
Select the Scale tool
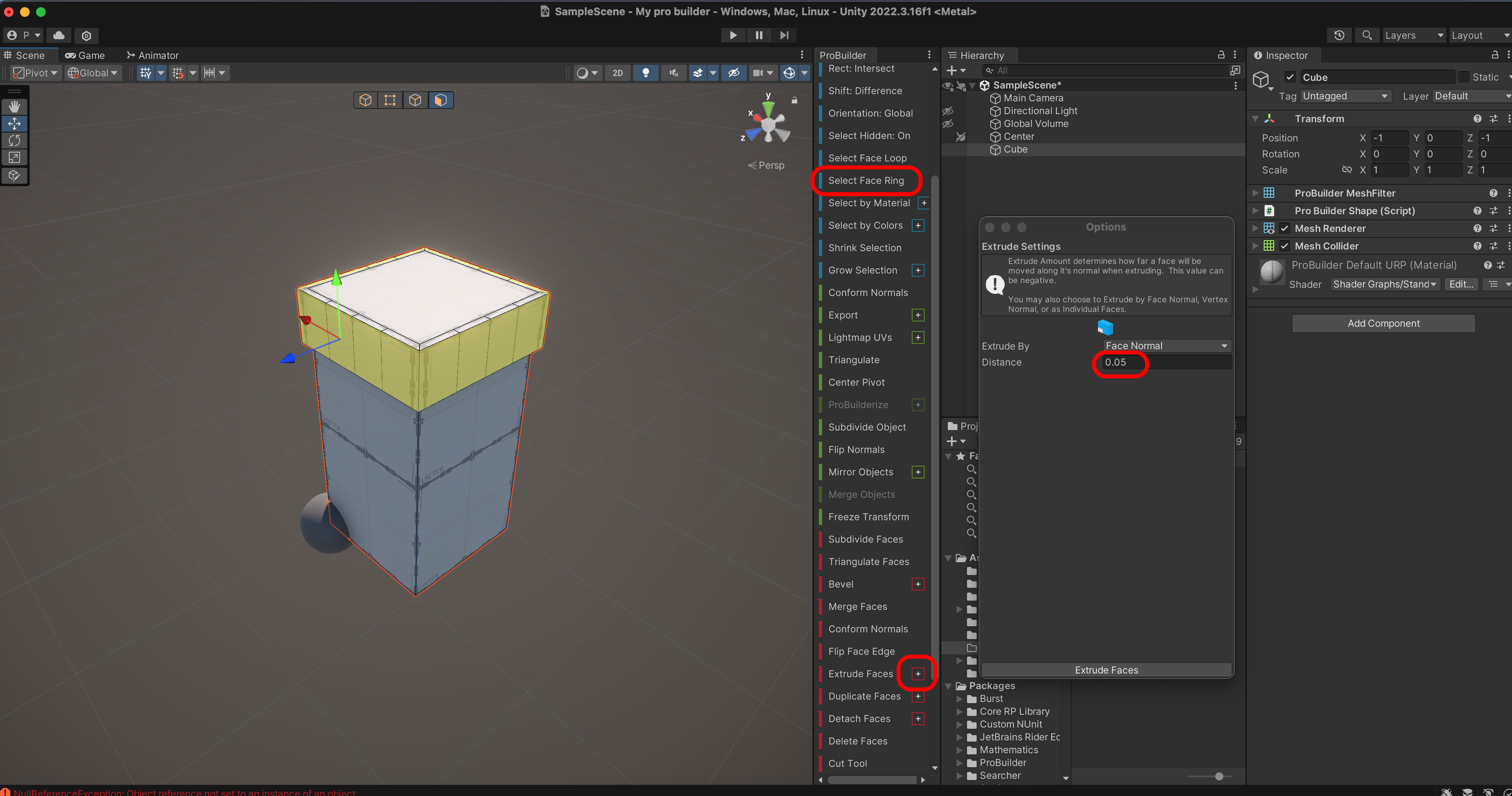pyautogui.click(x=14, y=157)
